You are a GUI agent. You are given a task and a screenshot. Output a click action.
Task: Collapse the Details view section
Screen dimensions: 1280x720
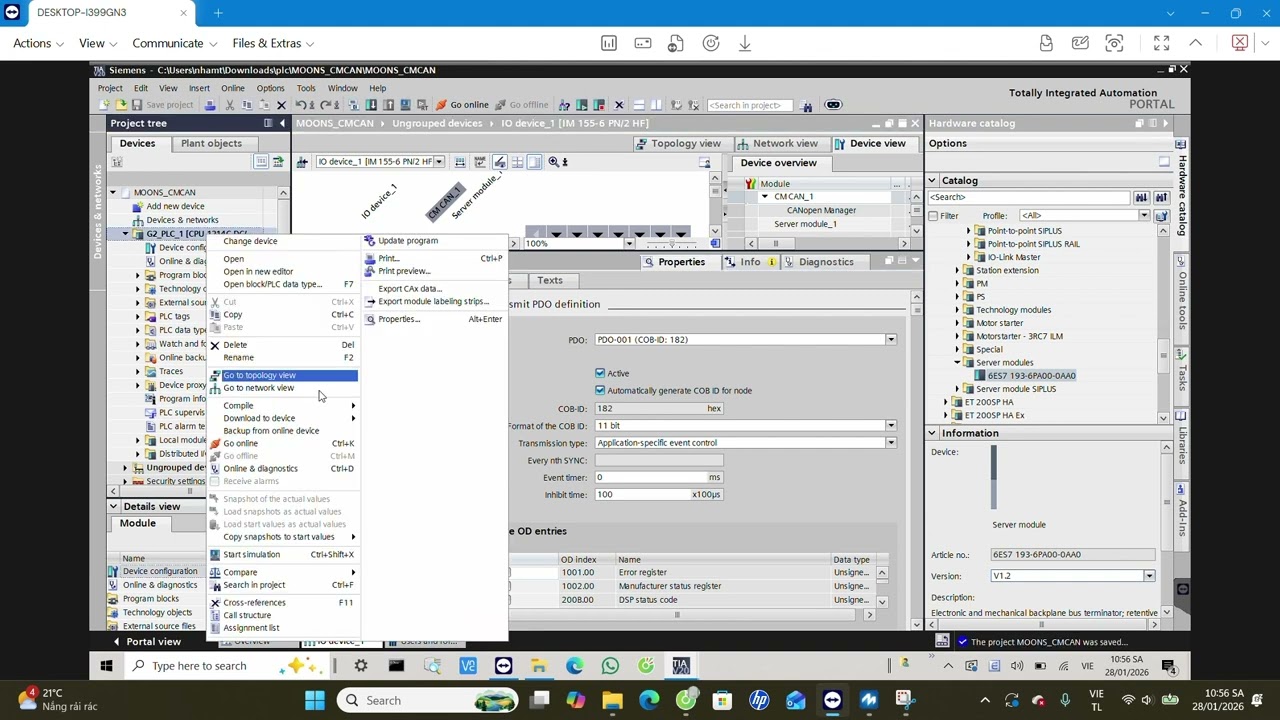(x=113, y=507)
